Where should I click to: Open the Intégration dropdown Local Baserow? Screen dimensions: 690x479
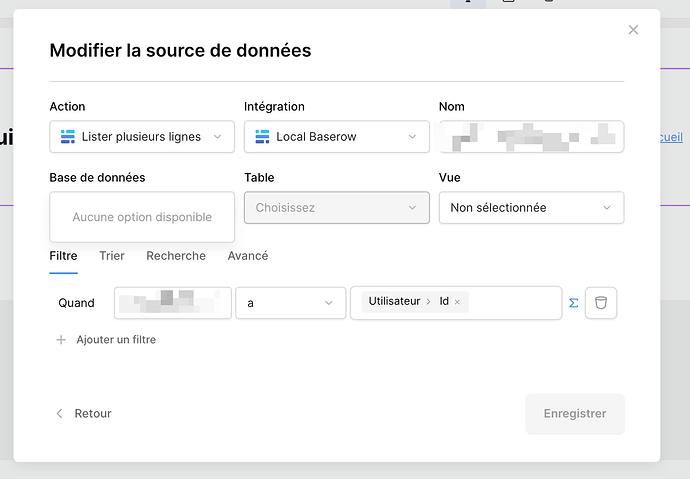[x=337, y=137]
